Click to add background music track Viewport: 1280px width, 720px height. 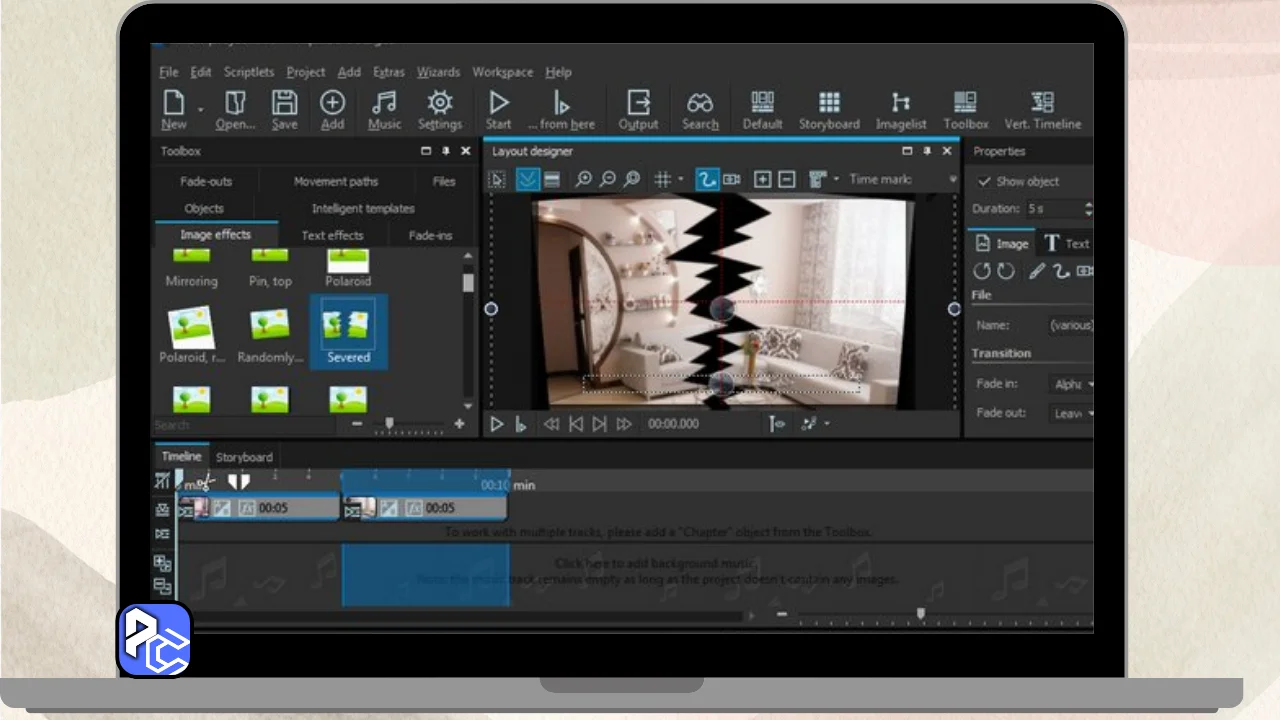click(656, 564)
